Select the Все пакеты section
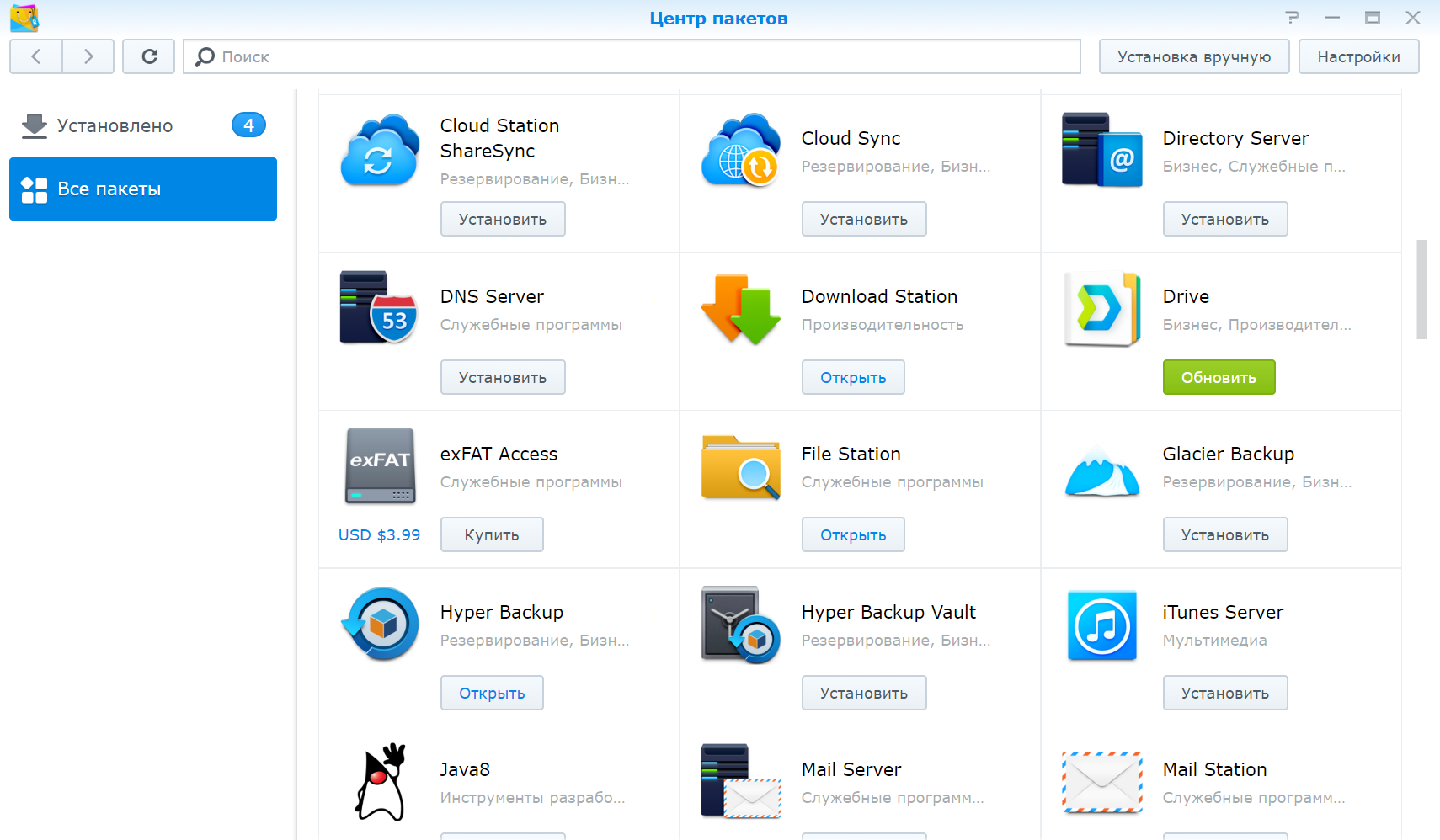Screen dimensions: 1440x840 [143, 189]
